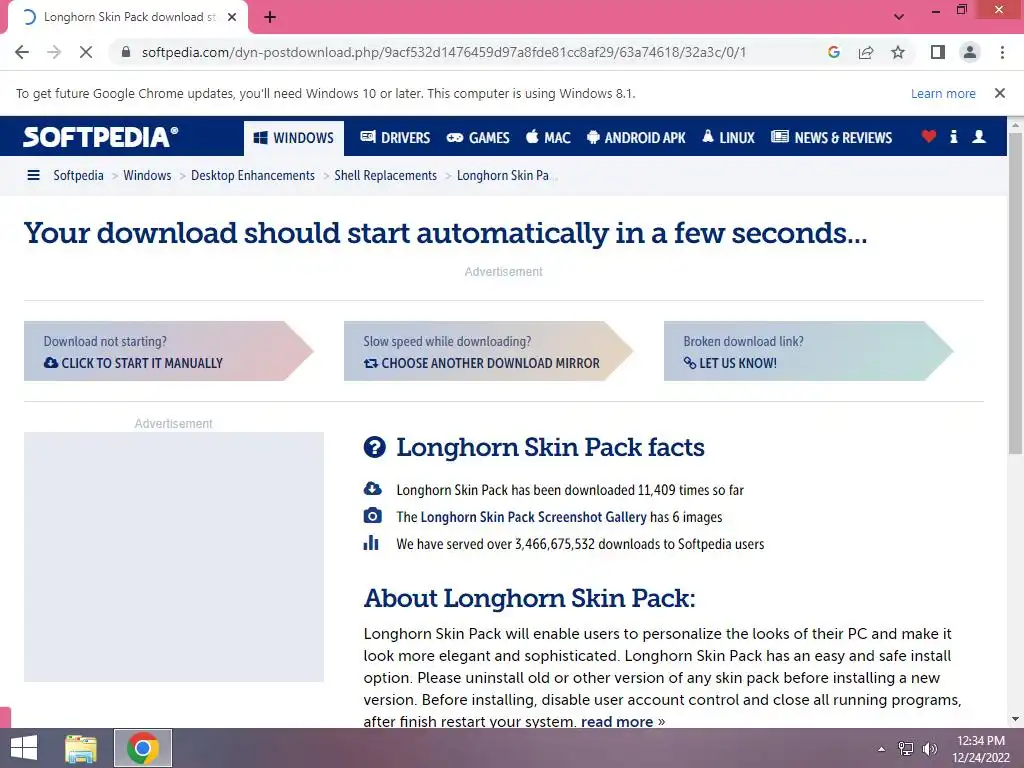1024x768 pixels.
Task: View site security lock info
Action: click(126, 52)
